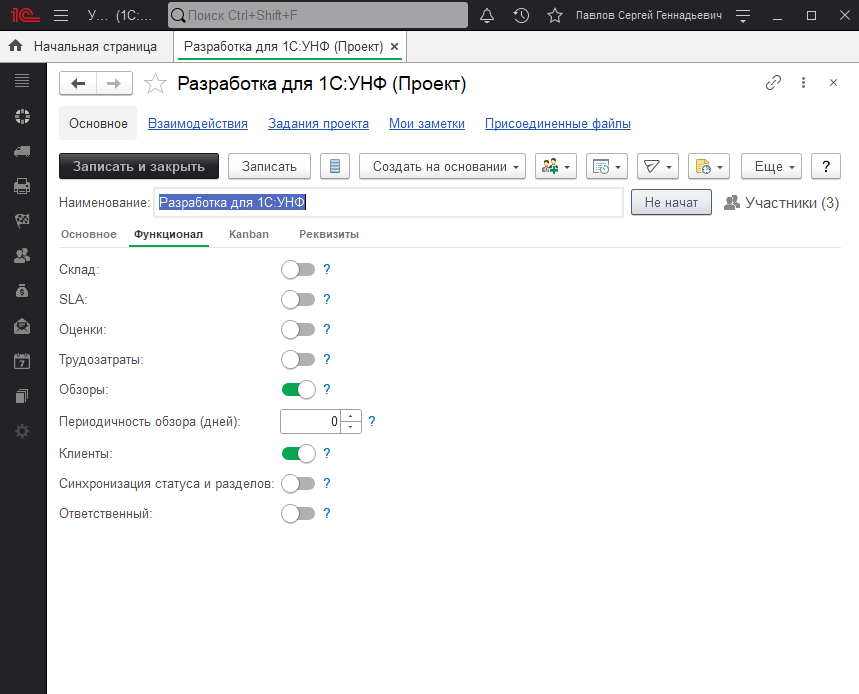Click the Периодичность обзора number field
Viewport: 859px width, 694px height.
click(311, 422)
